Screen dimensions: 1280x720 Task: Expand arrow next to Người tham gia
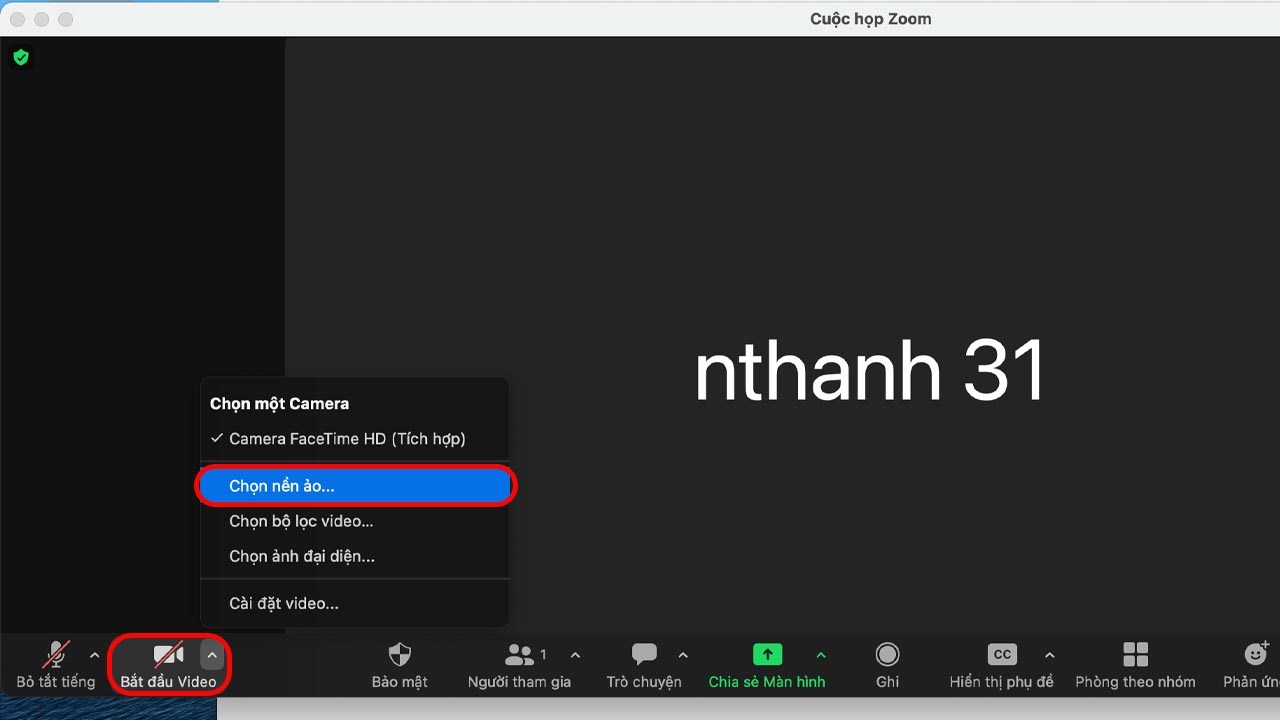pos(575,655)
